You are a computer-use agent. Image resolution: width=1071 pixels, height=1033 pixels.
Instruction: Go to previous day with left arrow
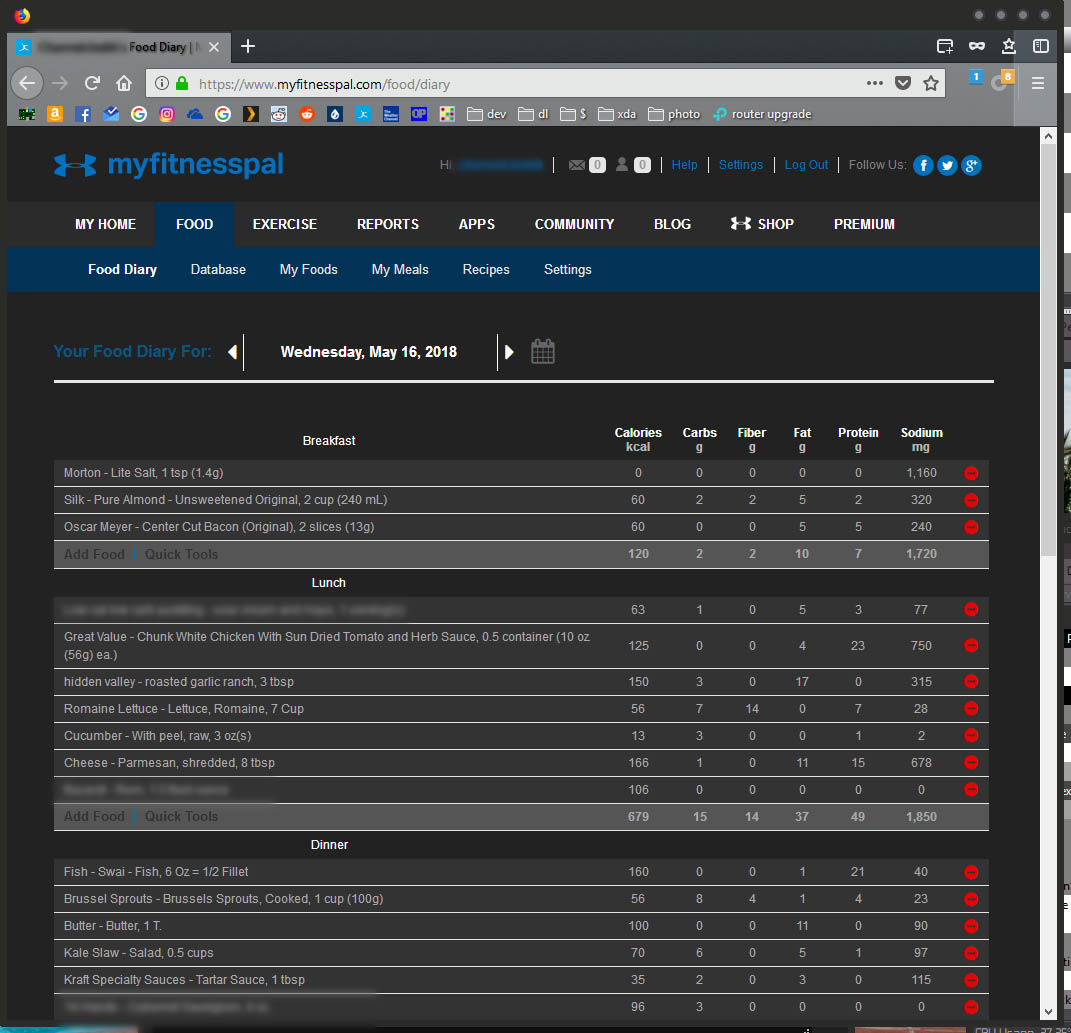tap(232, 352)
